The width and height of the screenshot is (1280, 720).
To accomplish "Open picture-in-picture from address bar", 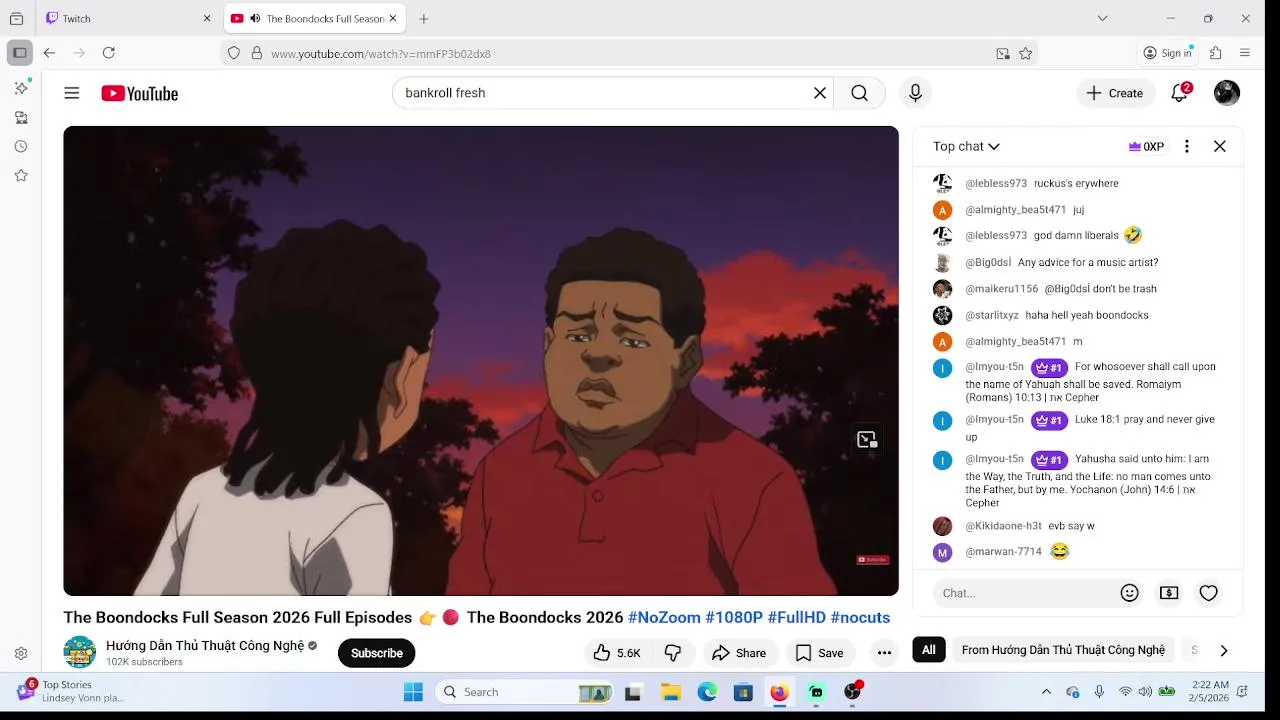I will [1003, 54].
